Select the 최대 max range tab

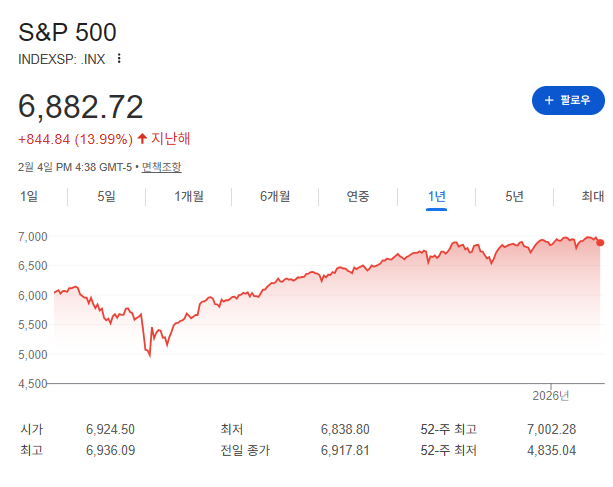[x=593, y=196]
